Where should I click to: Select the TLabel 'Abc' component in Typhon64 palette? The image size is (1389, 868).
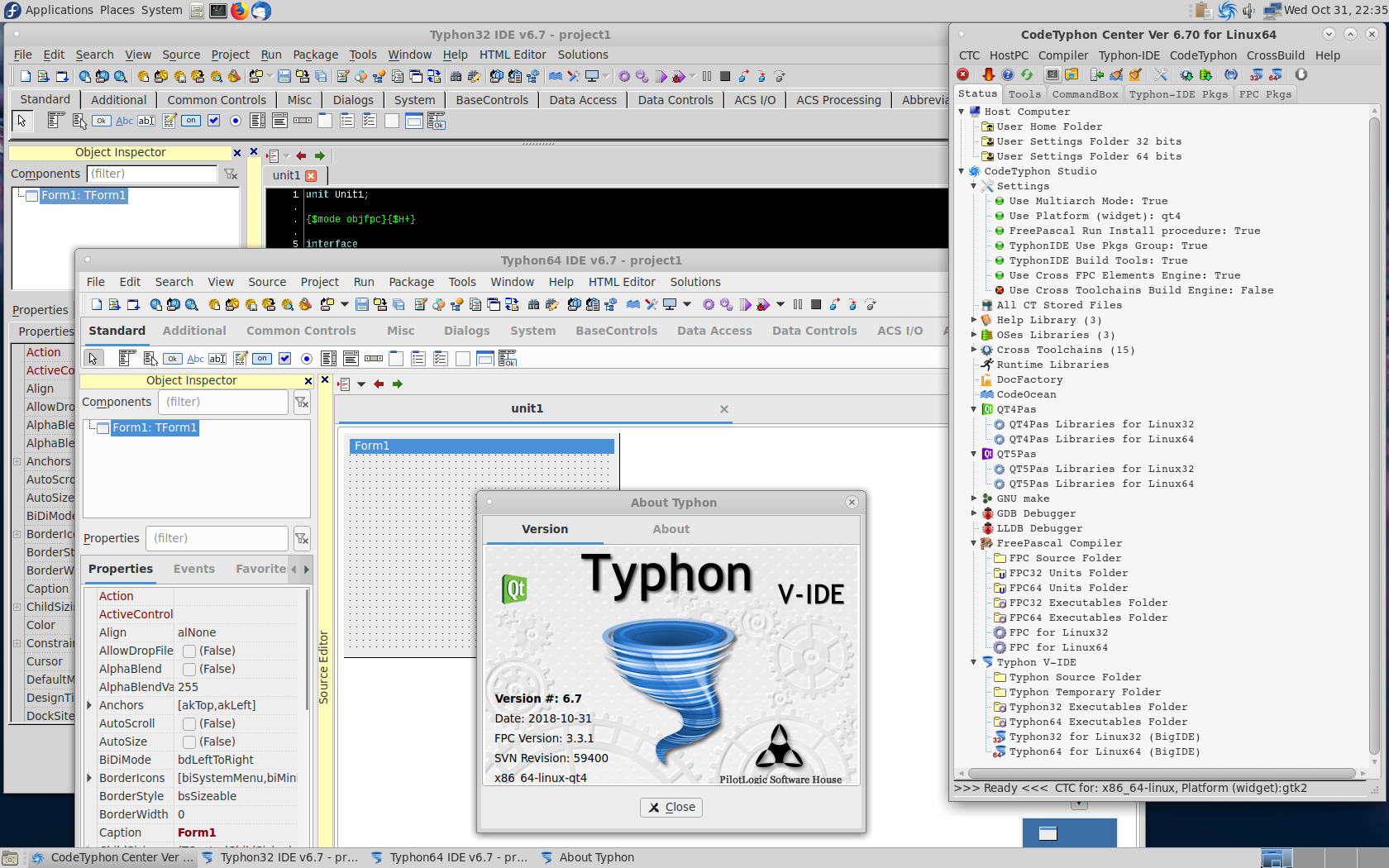tap(195, 359)
